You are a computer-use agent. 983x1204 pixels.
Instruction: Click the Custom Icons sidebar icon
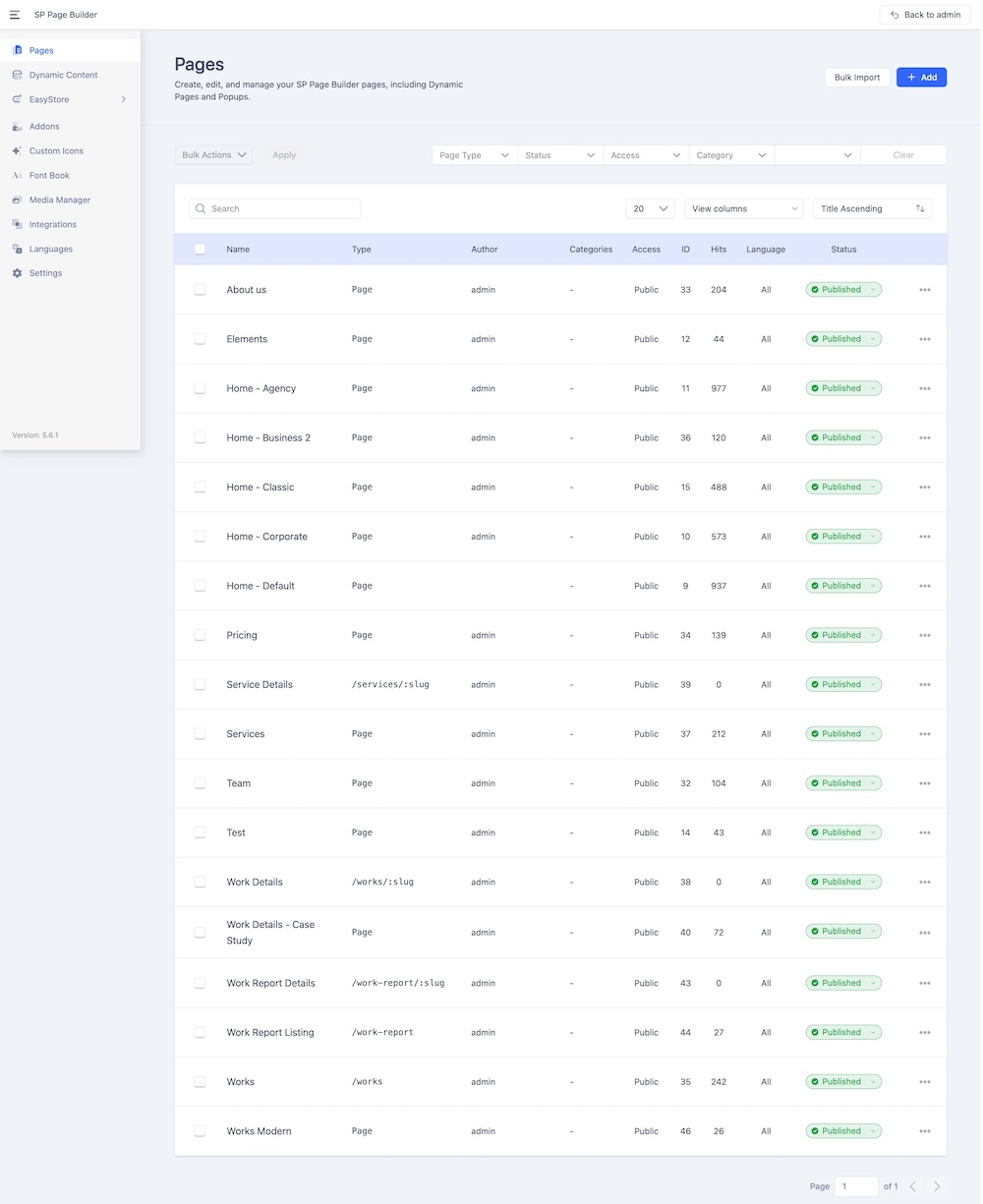[17, 150]
